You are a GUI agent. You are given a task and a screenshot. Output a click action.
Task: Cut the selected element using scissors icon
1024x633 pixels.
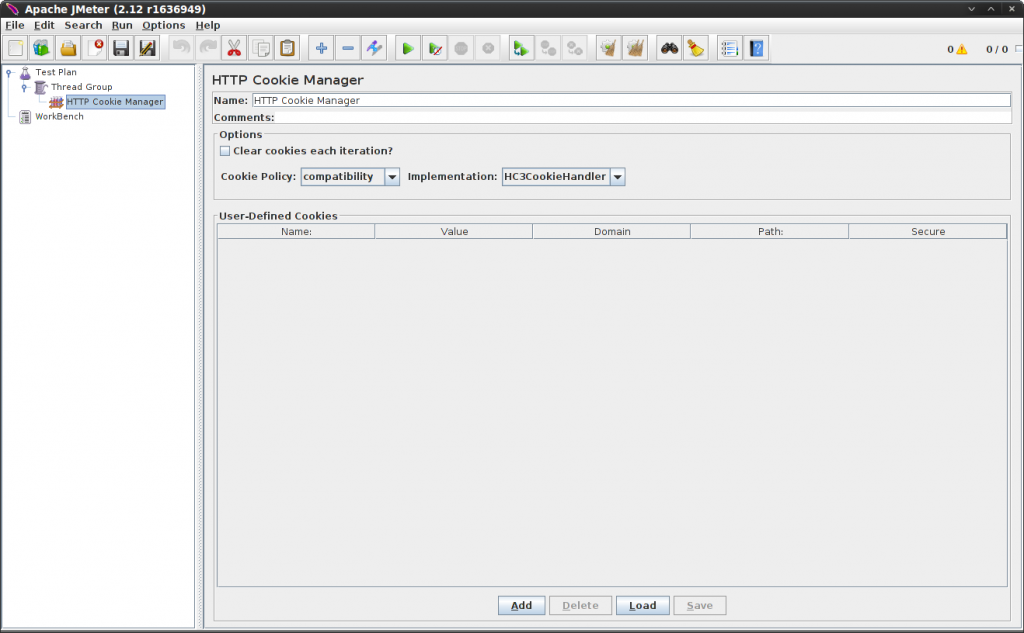[233, 47]
